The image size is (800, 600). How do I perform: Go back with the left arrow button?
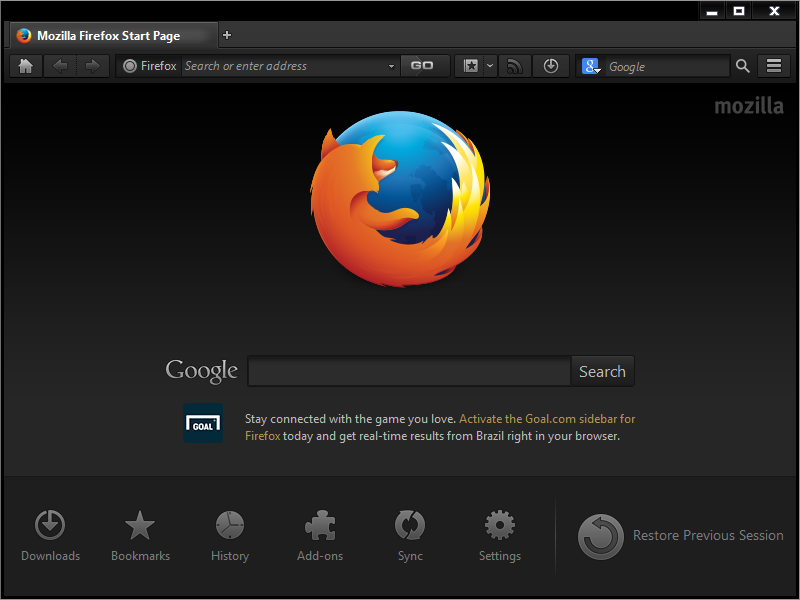[x=60, y=66]
